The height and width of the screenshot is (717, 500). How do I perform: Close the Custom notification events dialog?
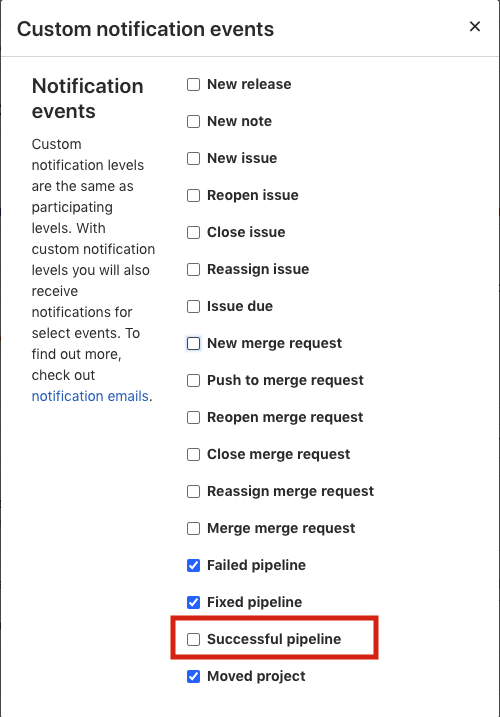(x=475, y=27)
